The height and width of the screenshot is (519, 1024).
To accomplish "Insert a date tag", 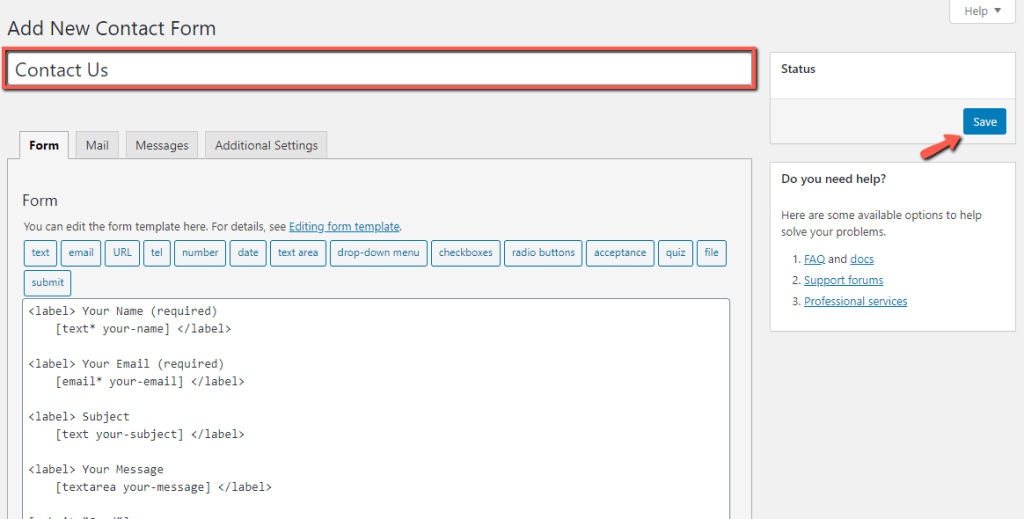I will click(x=248, y=253).
